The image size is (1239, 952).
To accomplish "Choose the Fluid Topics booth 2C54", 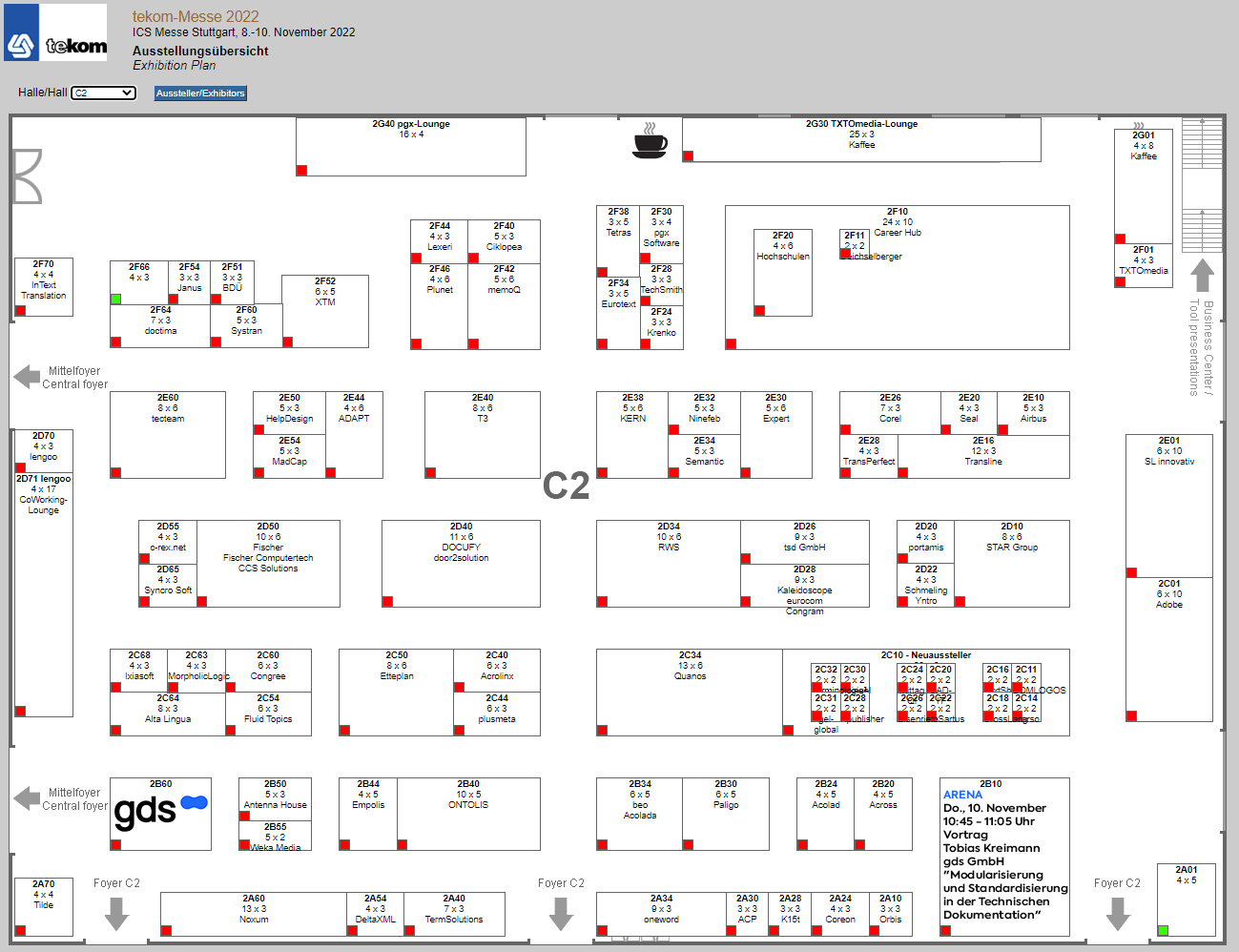I will click(x=268, y=714).
